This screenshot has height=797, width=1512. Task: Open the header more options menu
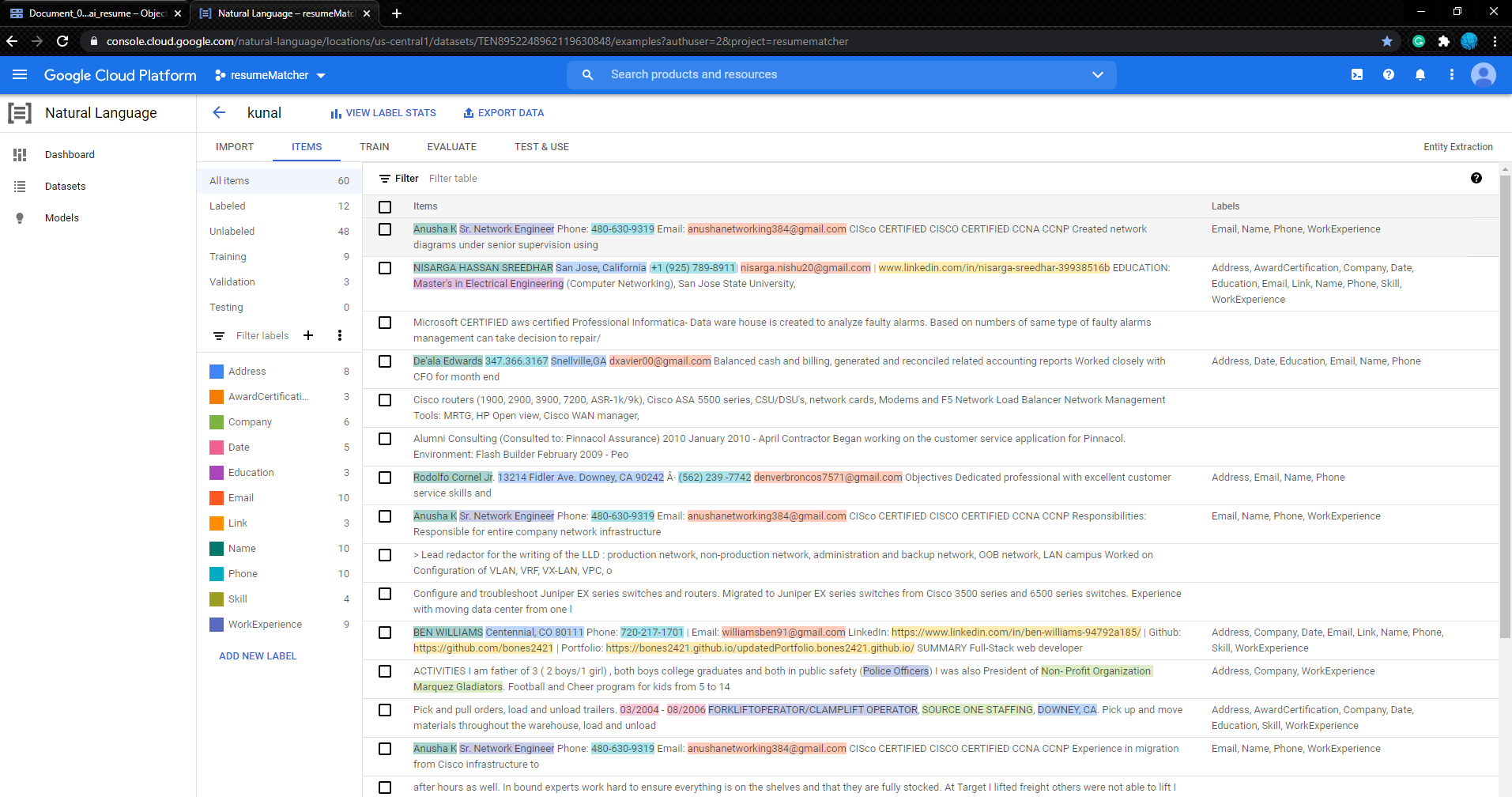click(x=1451, y=74)
